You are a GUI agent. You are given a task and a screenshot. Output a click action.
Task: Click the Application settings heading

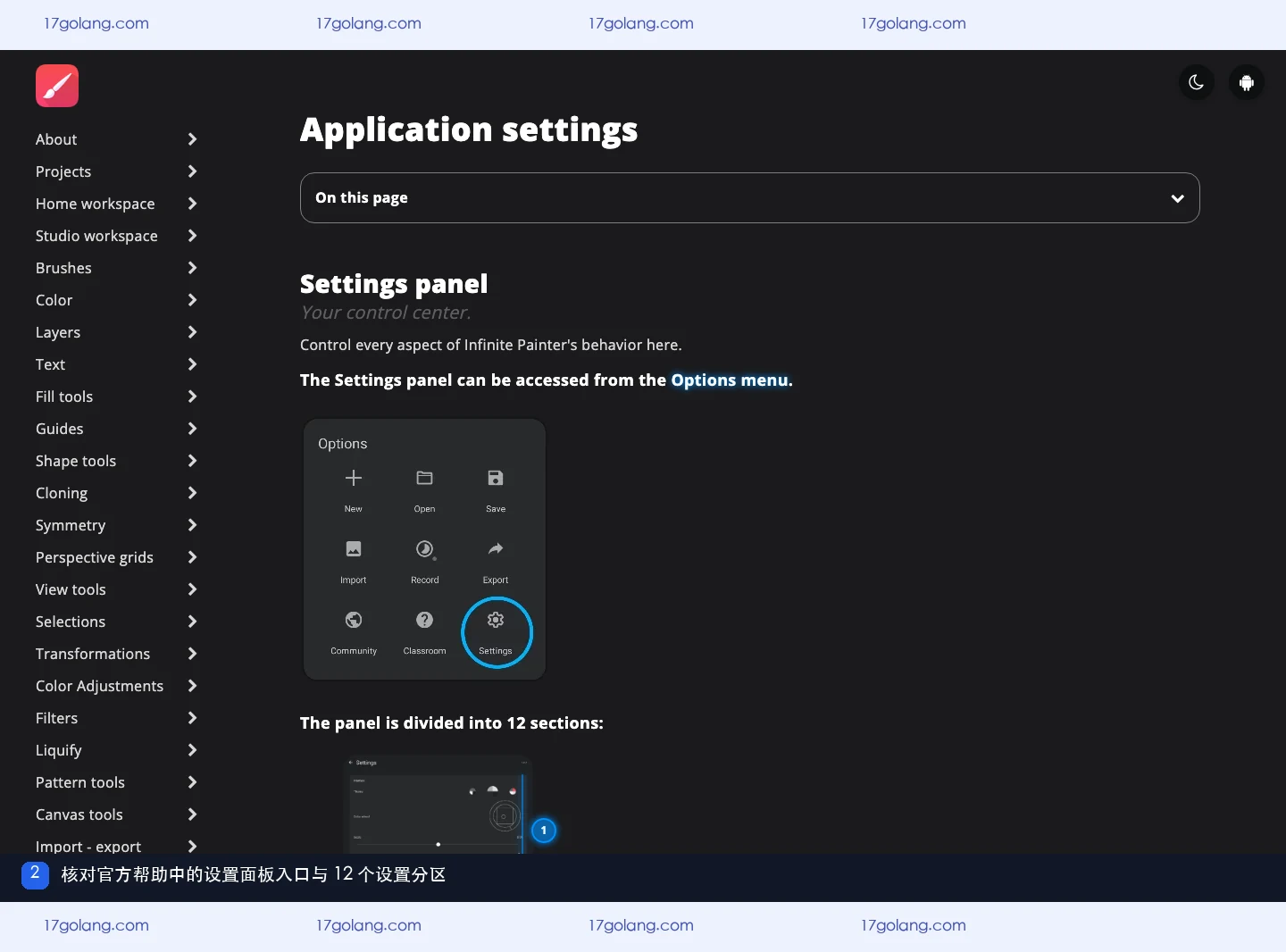pyautogui.click(x=469, y=129)
